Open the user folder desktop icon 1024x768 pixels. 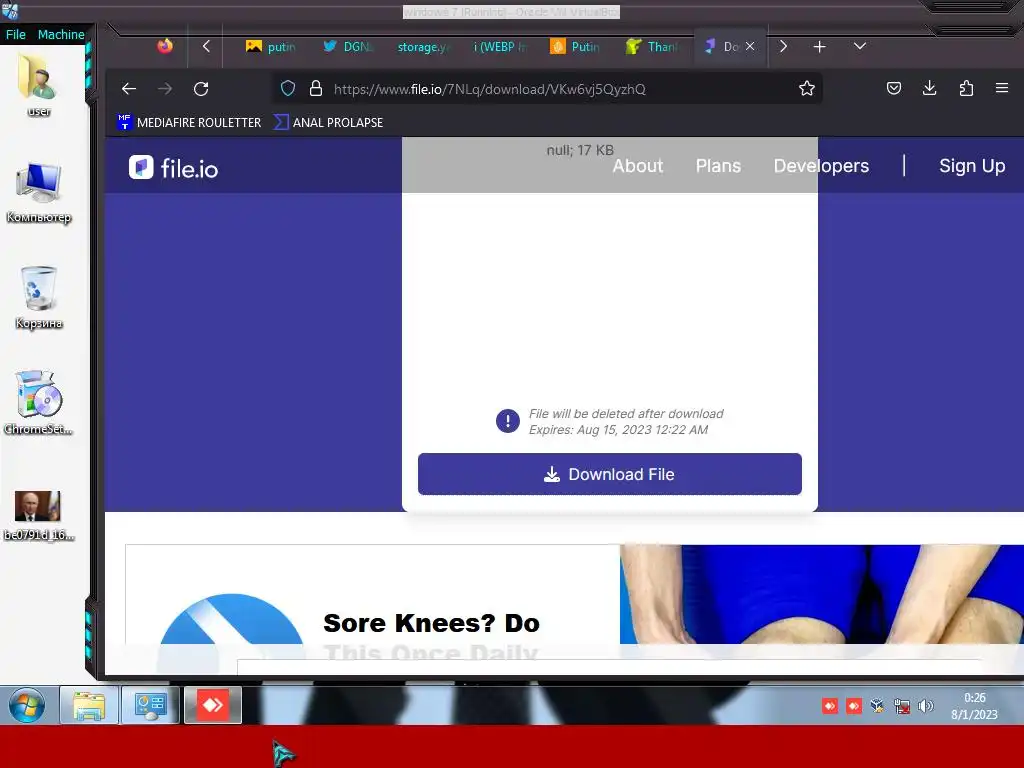pyautogui.click(x=39, y=85)
